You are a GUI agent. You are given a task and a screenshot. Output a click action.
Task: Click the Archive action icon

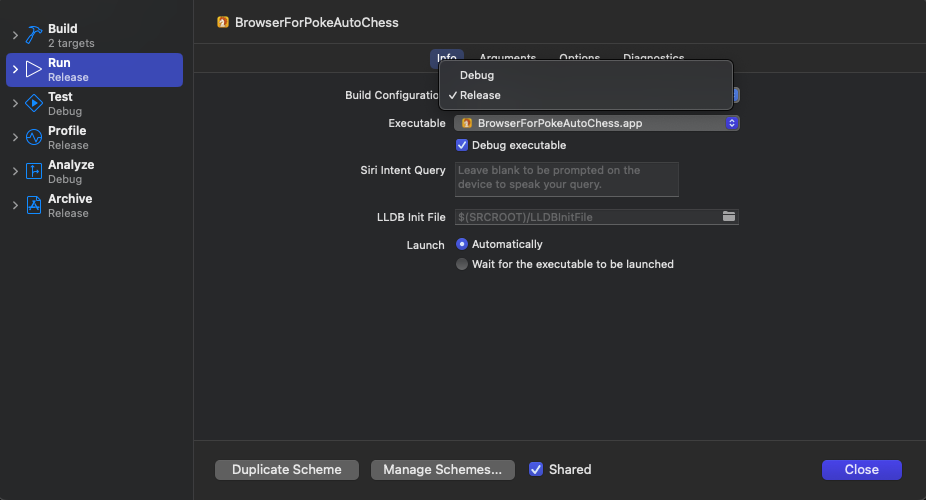(x=33, y=206)
